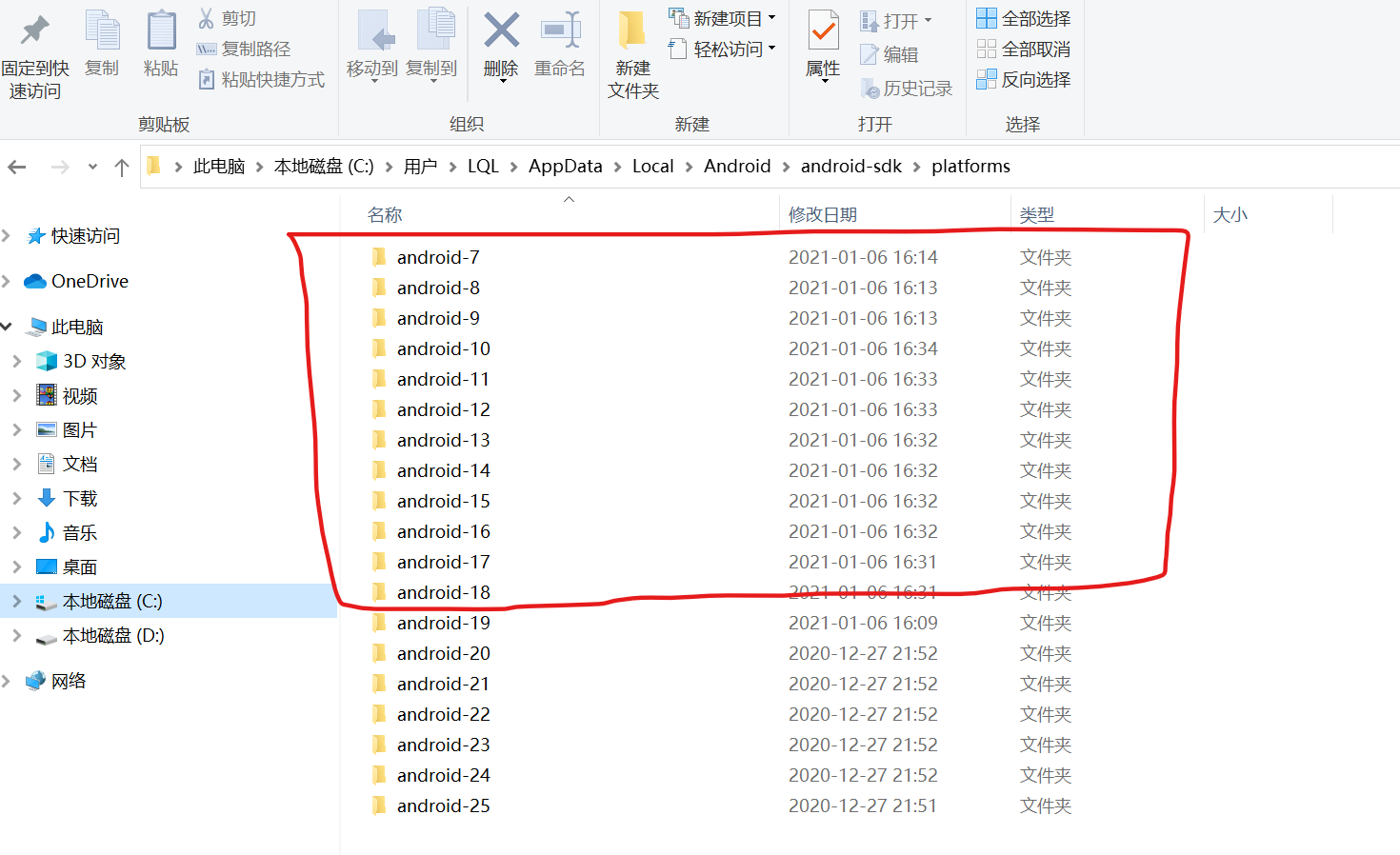The width and height of the screenshot is (1400, 855).
Task: Select the android-7 folder
Action: (438, 257)
